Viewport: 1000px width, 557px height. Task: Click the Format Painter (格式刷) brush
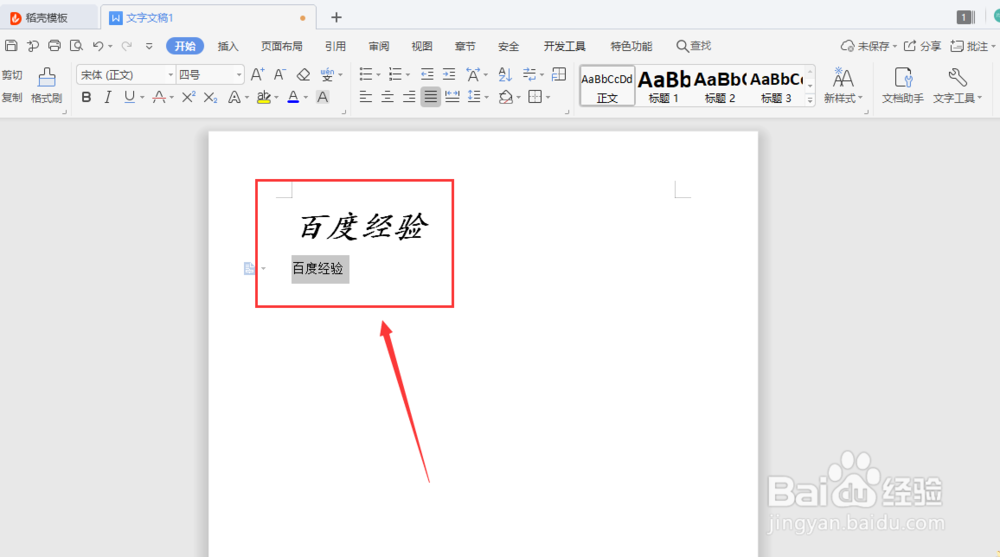click(x=47, y=85)
